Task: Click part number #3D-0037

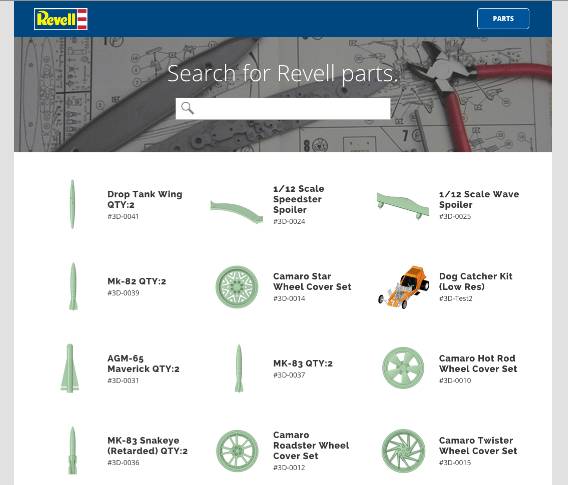Action: coord(289,375)
